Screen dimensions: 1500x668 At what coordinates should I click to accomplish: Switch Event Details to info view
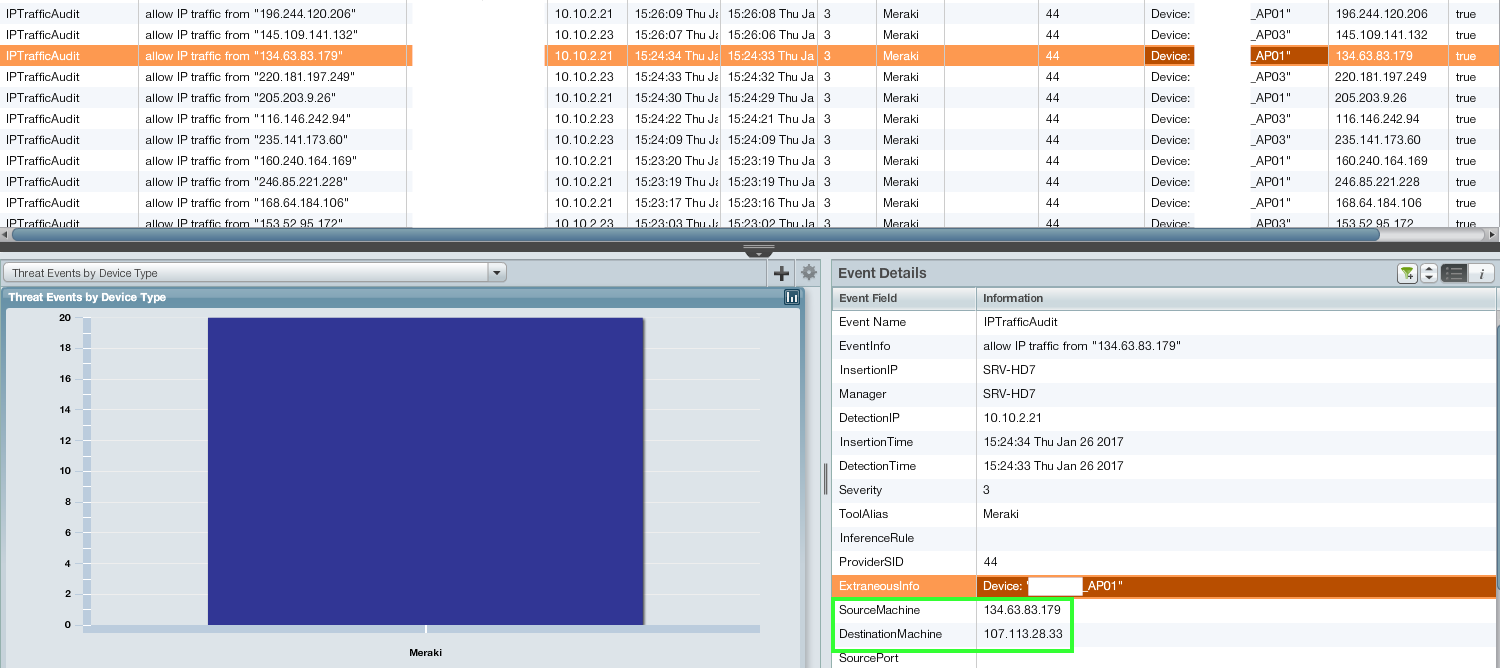click(1481, 273)
